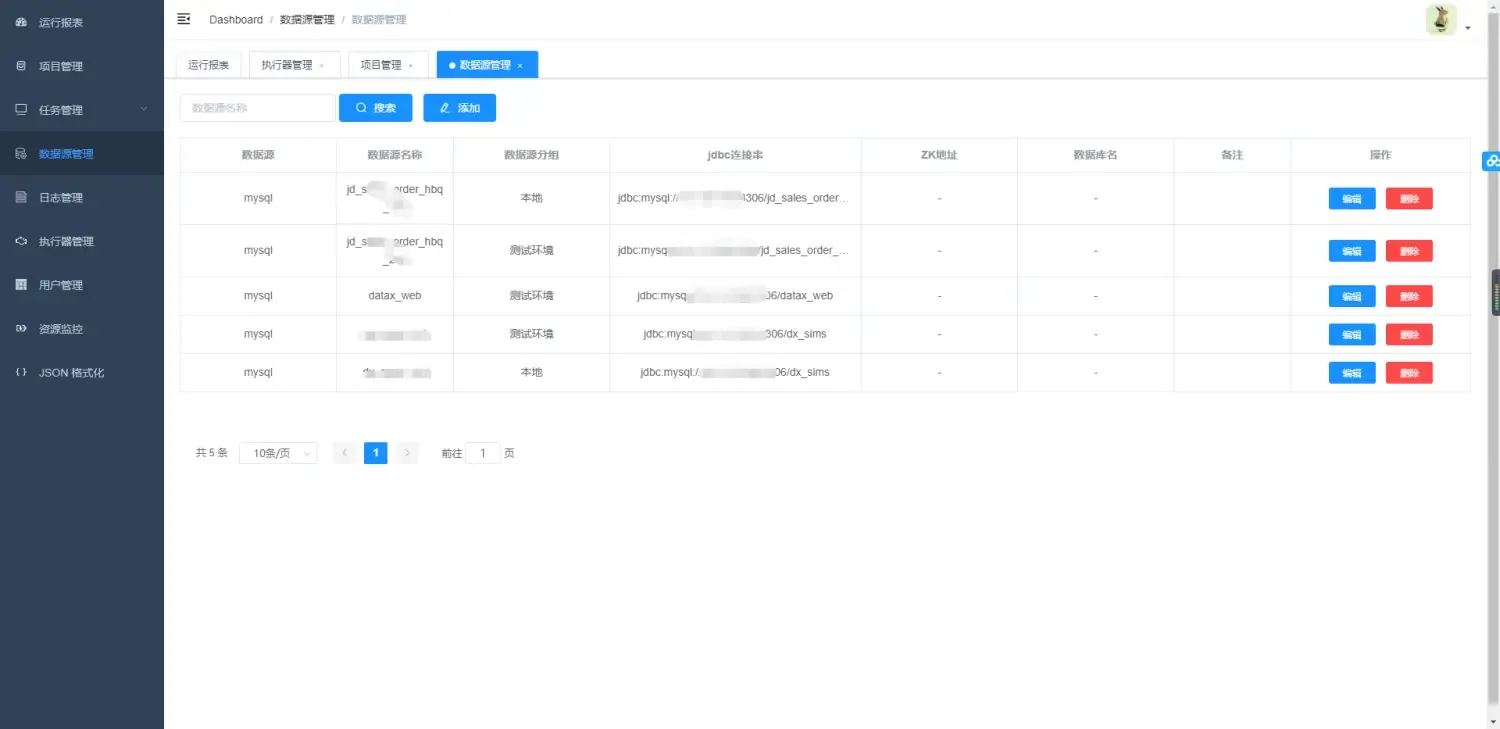Open the user avatar dropdown menu

1440,19
